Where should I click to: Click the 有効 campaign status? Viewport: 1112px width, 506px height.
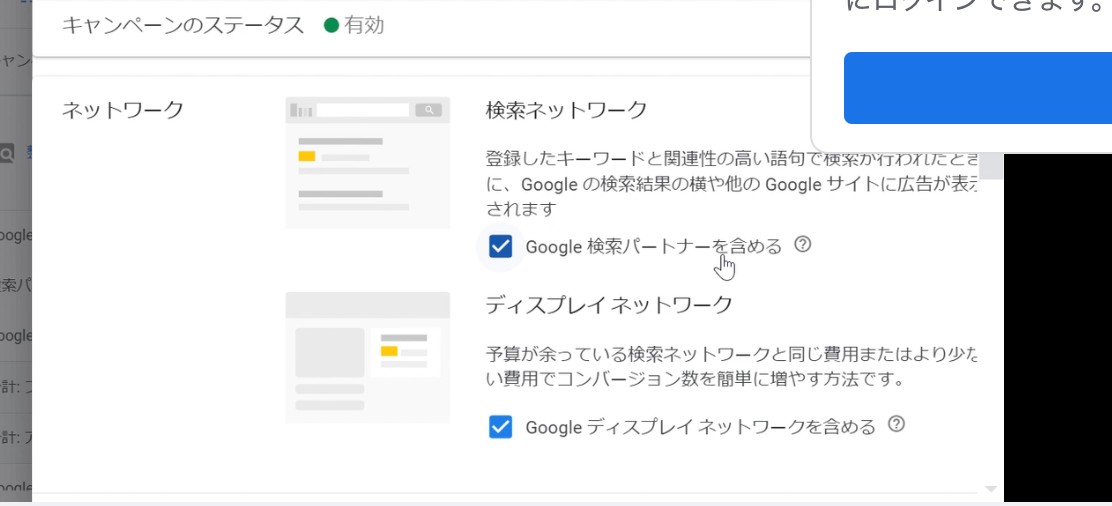(x=354, y=26)
